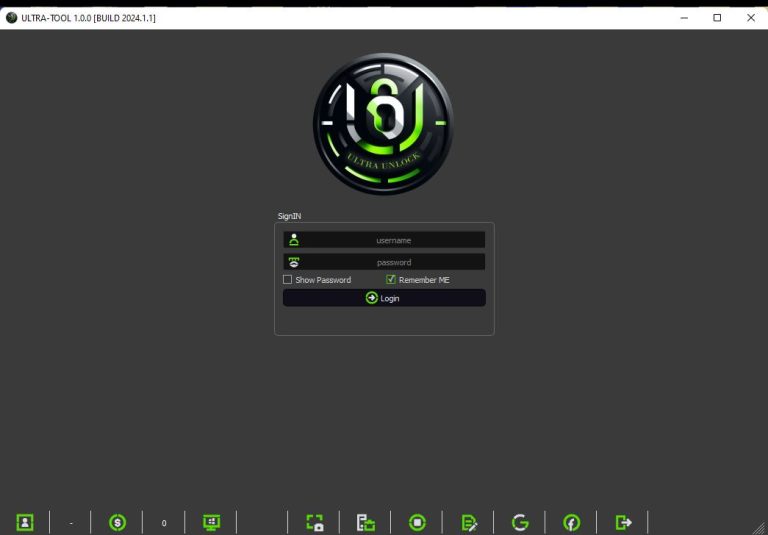Click the credits value 0 in status bar
The image size is (768, 535).
coord(164,523)
